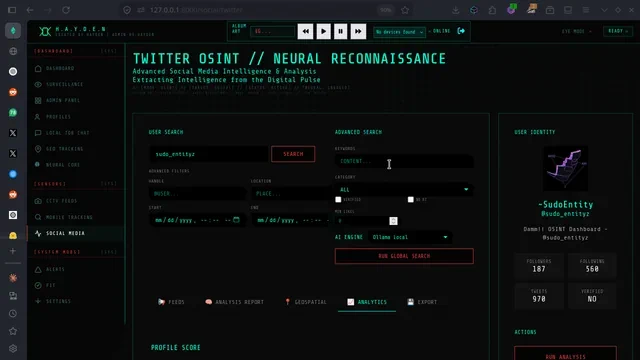Screen dimensions: 640x360
Task: Add new tab with plus in sidebar
Action: [x=13, y=251]
